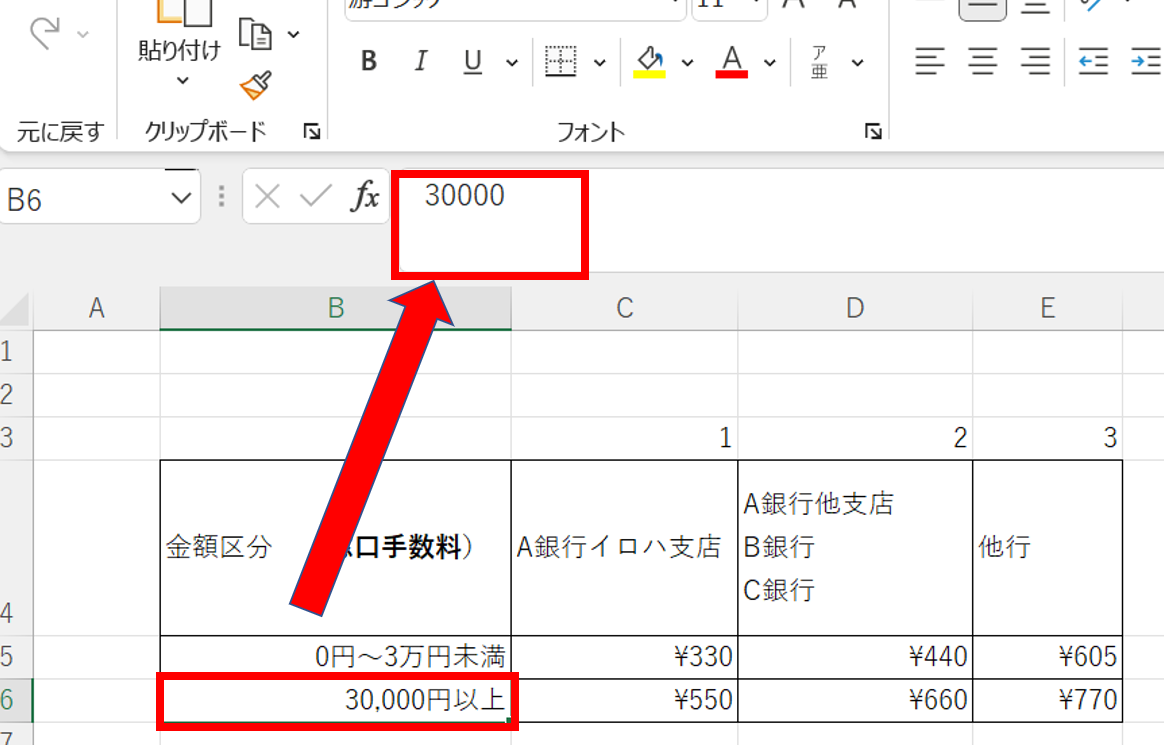Apply the yellow fill color
Viewport: 1164px width, 745px height.
tap(650, 62)
